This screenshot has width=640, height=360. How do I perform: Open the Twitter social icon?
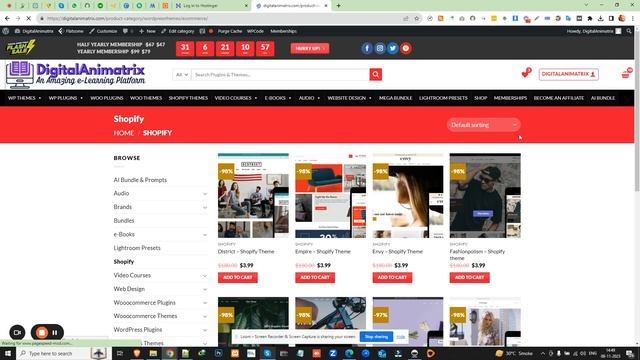point(393,48)
